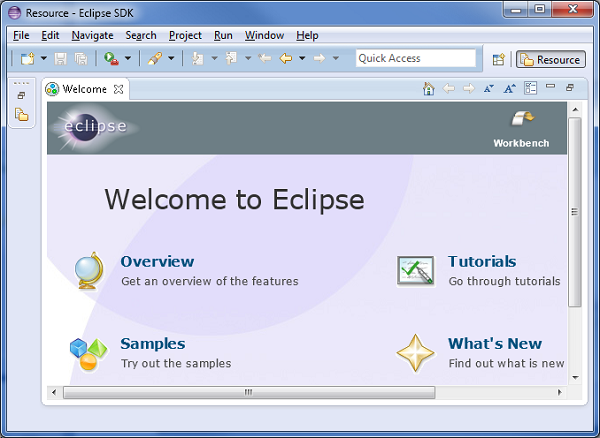The image size is (600, 438).
Task: Click the Restore icon in left trim stack
Action: pyautogui.click(x=21, y=96)
